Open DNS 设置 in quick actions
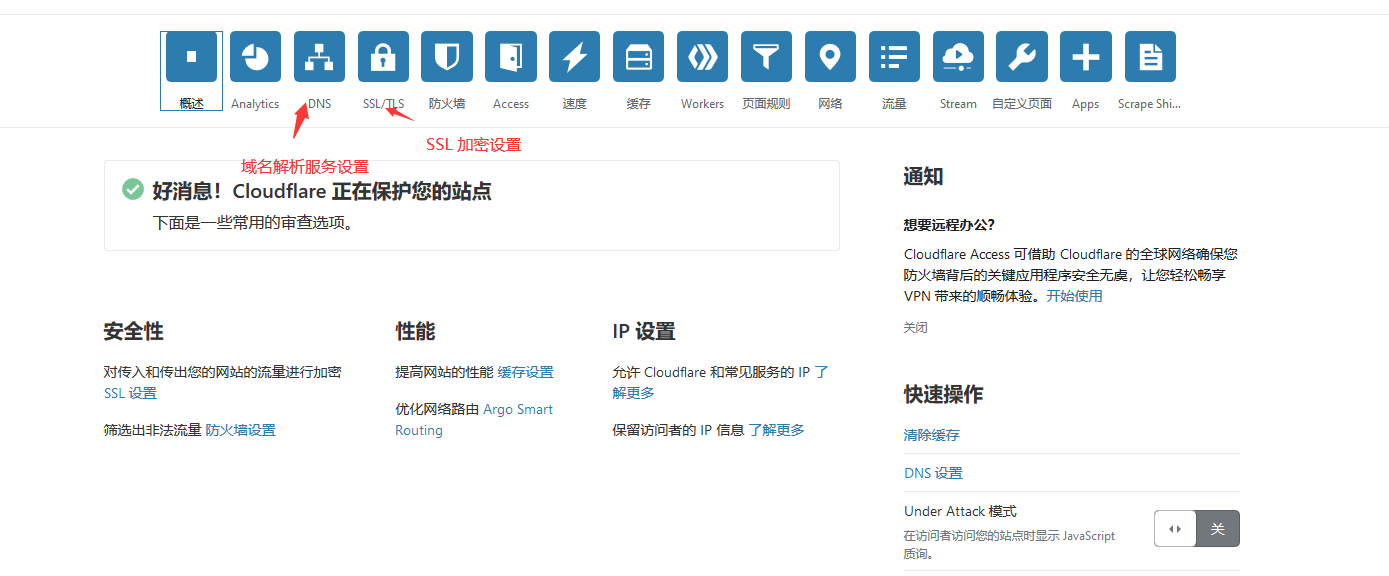 [x=933, y=473]
